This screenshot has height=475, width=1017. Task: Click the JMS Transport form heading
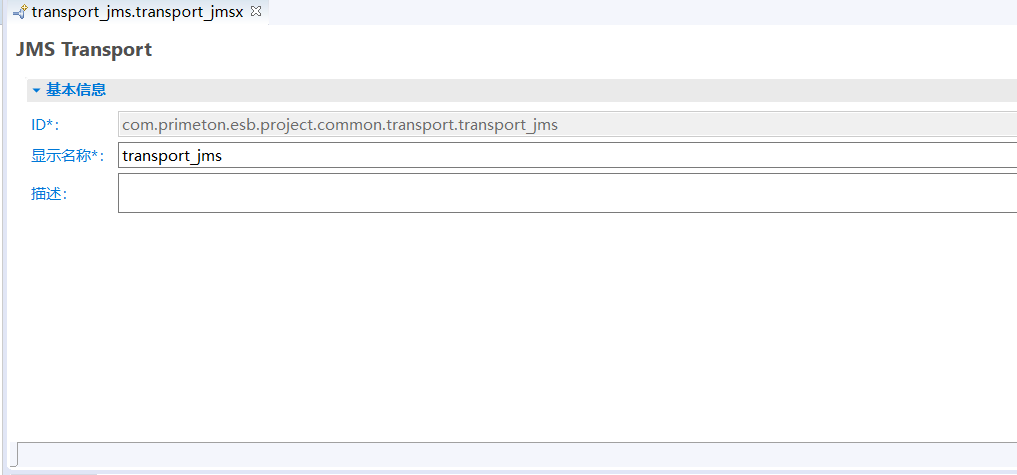tap(84, 49)
